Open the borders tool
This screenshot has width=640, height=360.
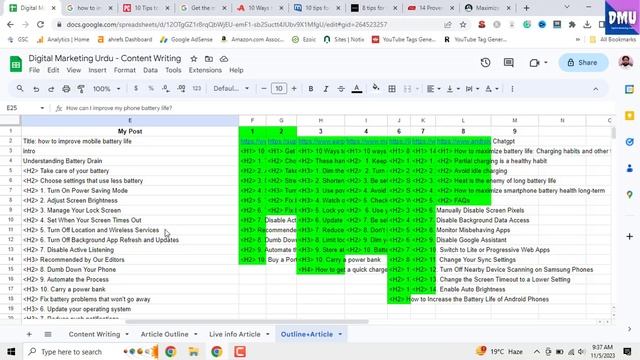(x=392, y=89)
